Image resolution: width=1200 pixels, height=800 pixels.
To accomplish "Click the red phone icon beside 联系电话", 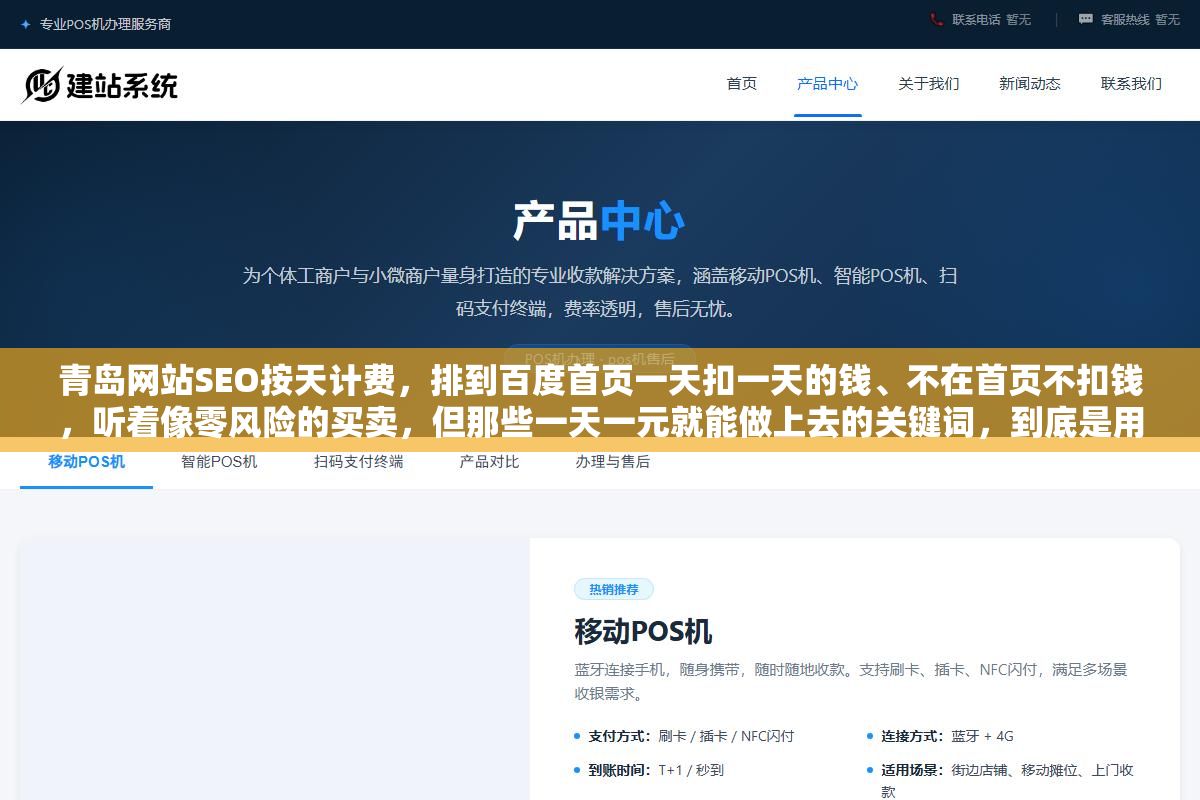I will [x=937, y=19].
